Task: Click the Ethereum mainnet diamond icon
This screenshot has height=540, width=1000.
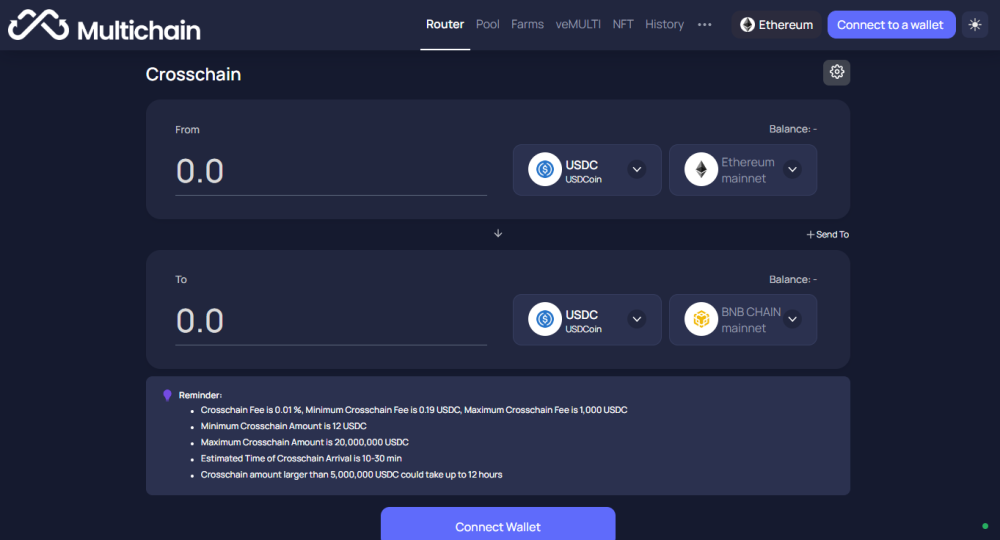Action: point(701,170)
